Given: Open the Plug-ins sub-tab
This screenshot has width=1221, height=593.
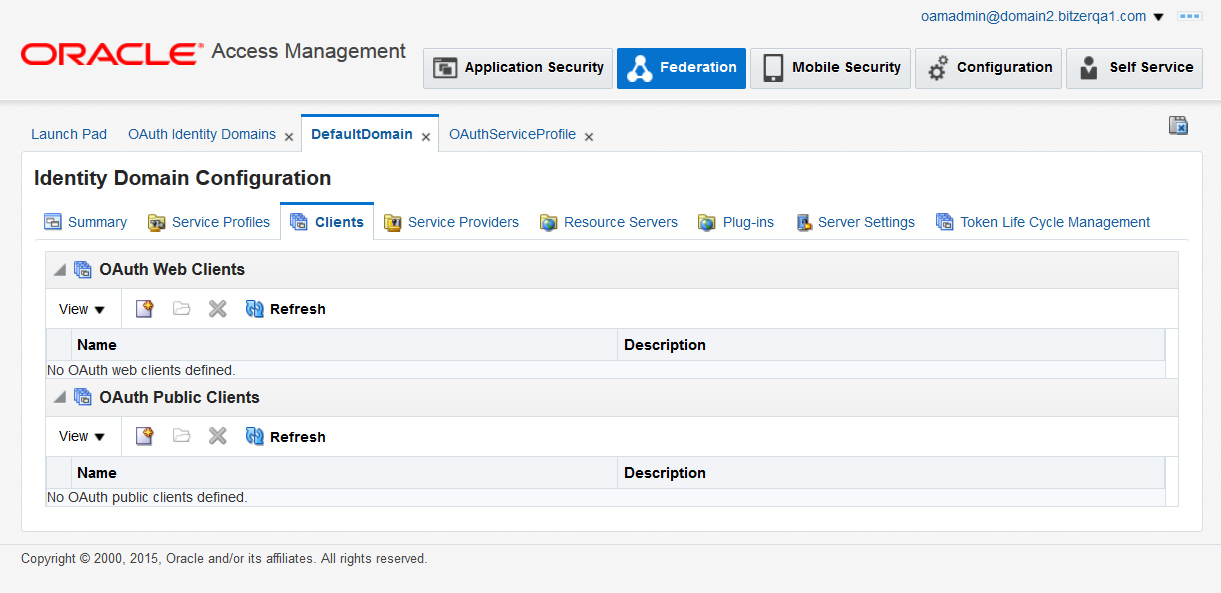Looking at the screenshot, I should (736, 222).
